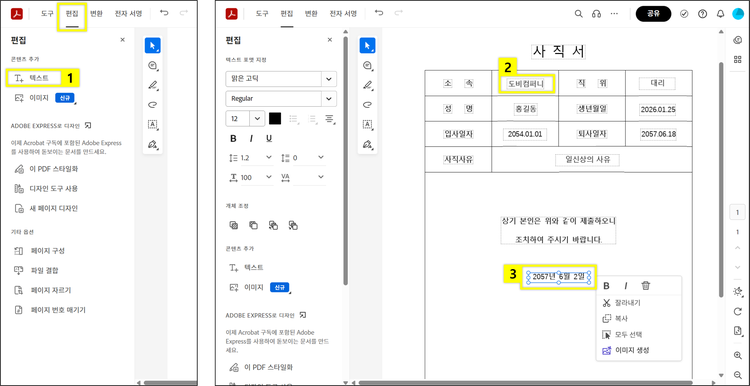Screen dimensions: 750x386
Task: Select the highlighter pen tool in right window
Action: pos(367,85)
